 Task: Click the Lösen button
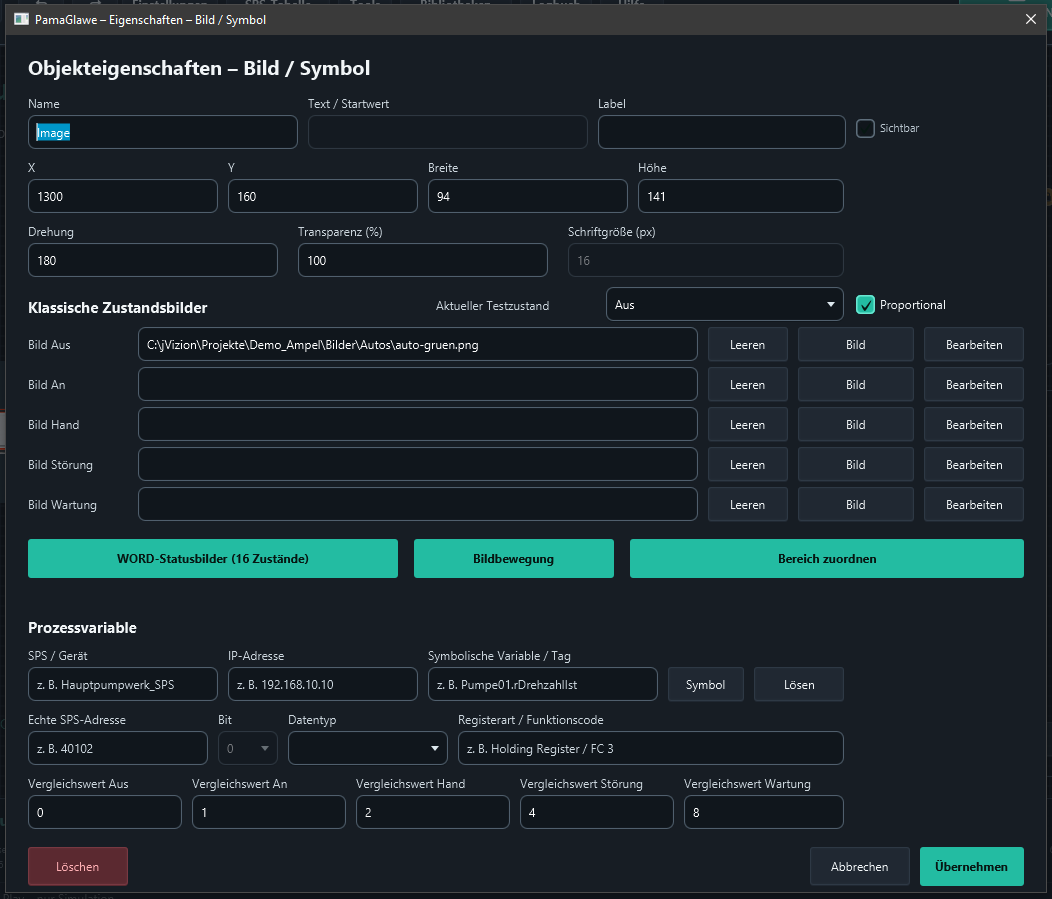(798, 684)
